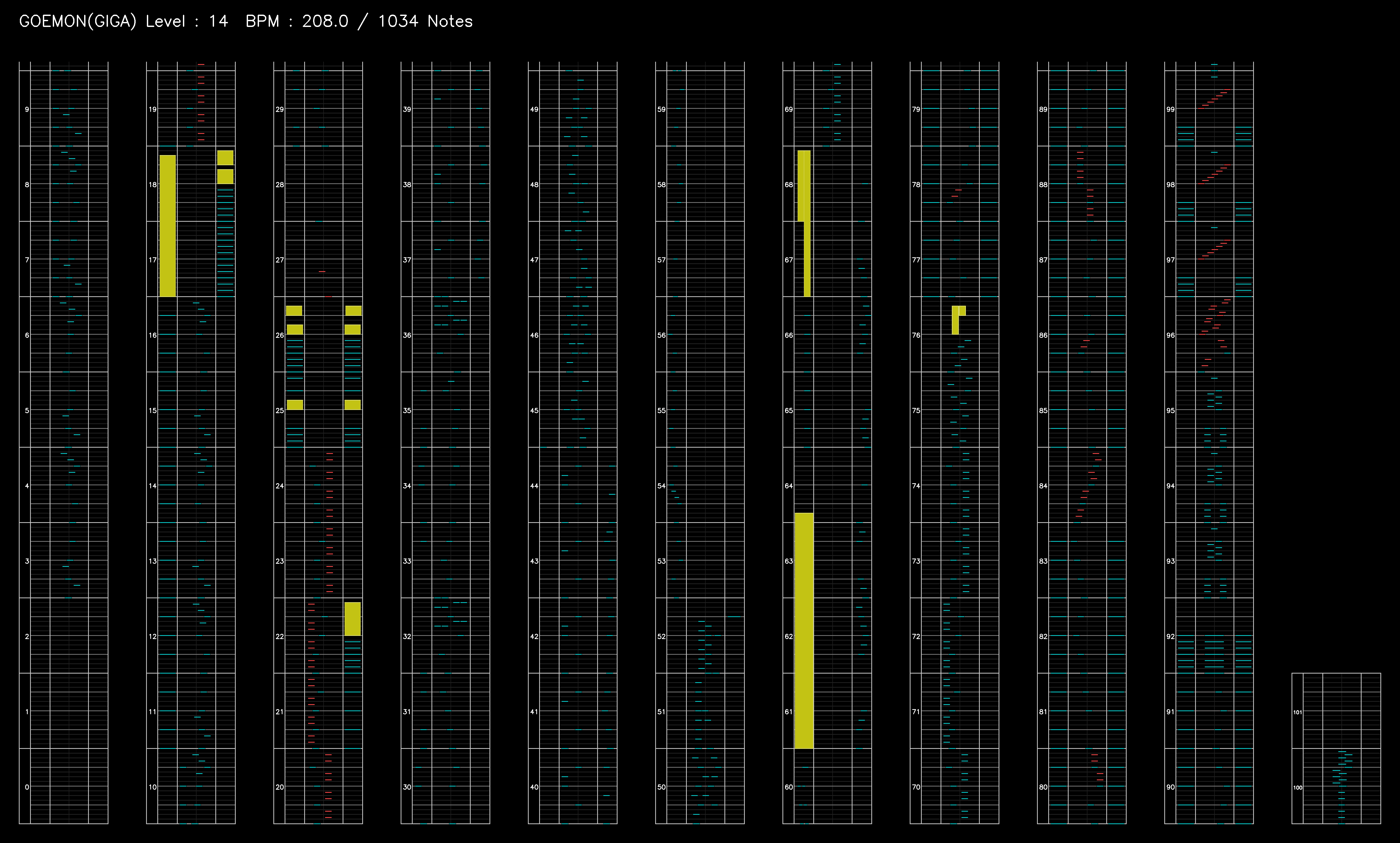Click measure number 54 label
The image size is (1400, 843).
pos(661,486)
